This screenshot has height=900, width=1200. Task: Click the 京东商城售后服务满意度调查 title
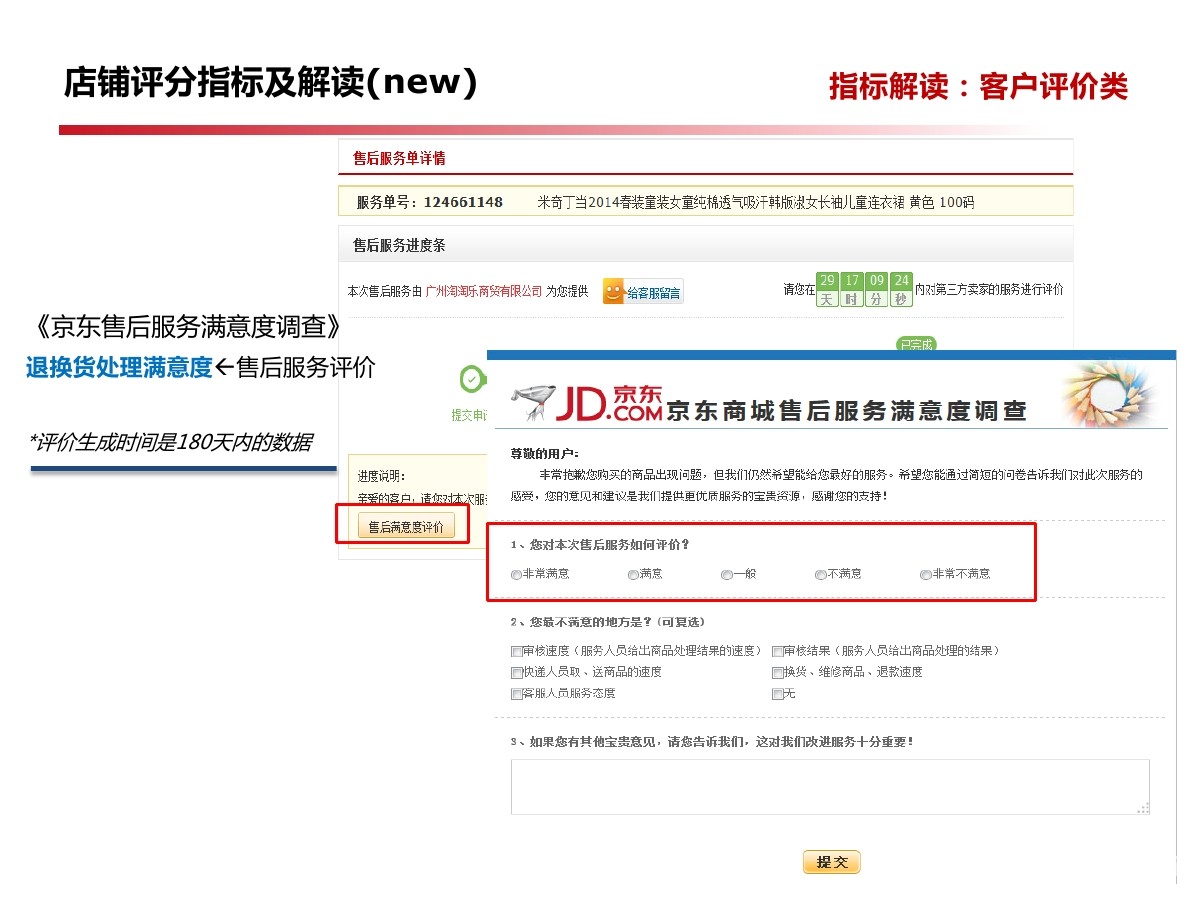click(x=847, y=410)
